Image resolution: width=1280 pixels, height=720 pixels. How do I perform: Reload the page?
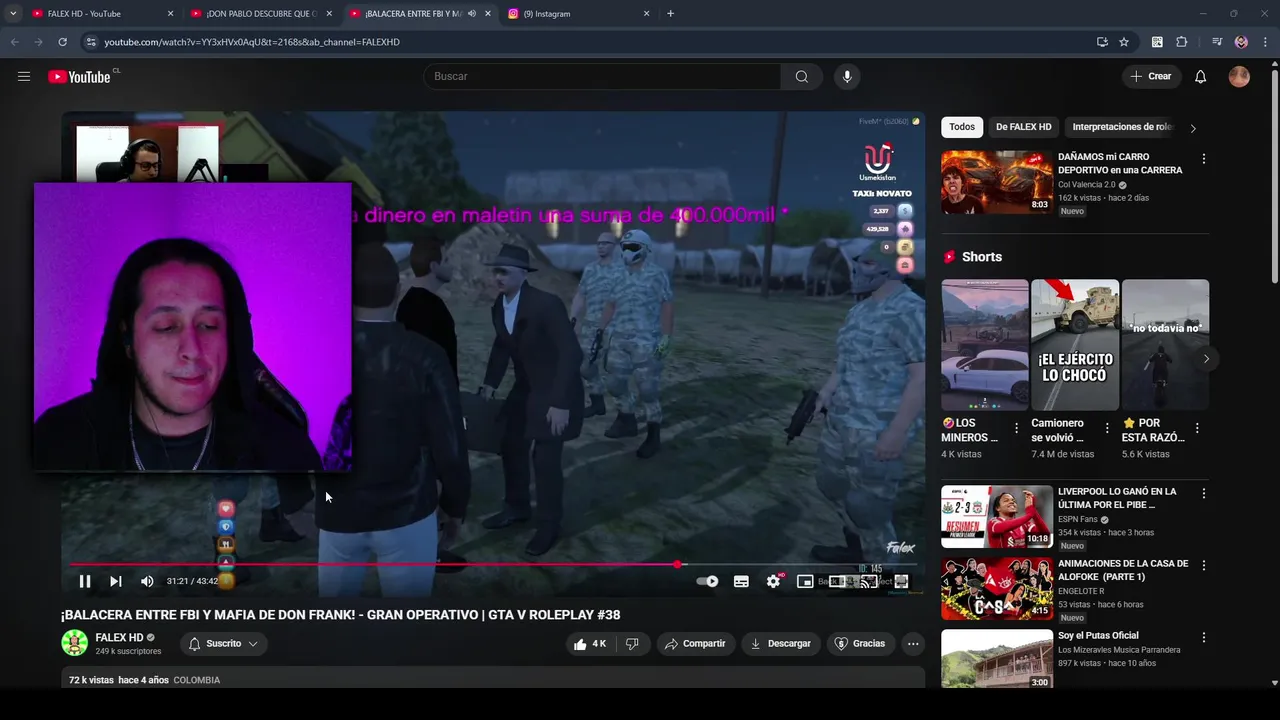click(x=62, y=42)
